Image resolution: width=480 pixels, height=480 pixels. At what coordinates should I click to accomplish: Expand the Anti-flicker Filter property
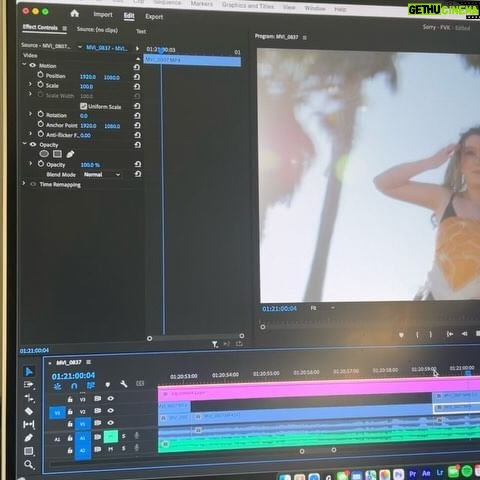pos(30,133)
